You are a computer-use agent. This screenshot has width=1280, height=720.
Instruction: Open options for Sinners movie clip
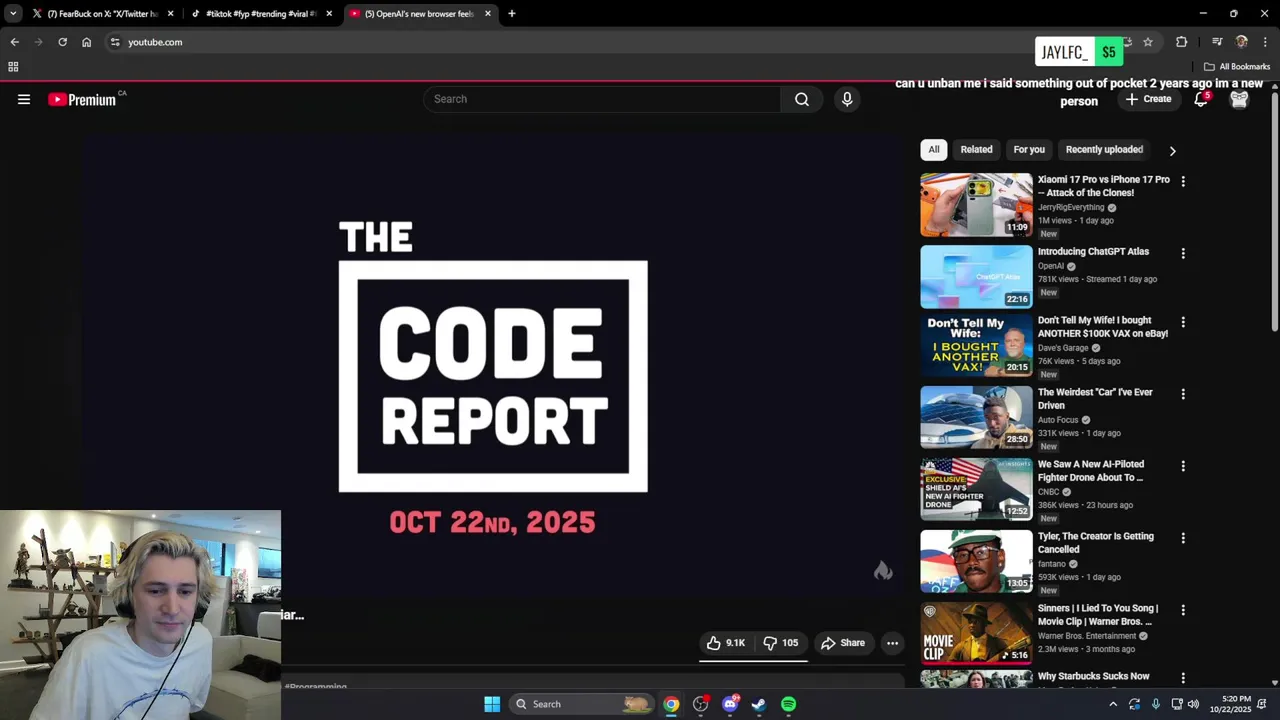[1183, 610]
